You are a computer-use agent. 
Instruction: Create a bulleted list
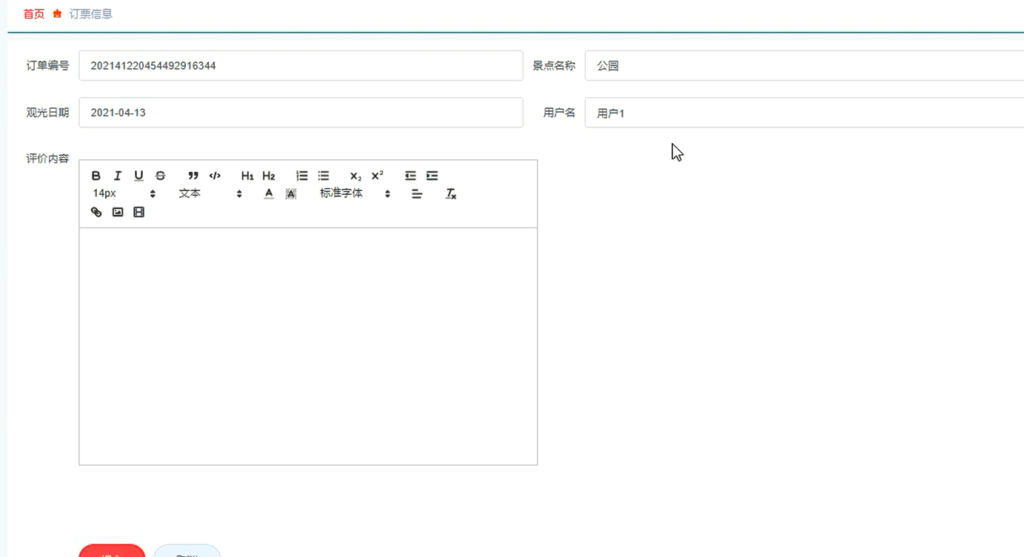pyautogui.click(x=323, y=176)
